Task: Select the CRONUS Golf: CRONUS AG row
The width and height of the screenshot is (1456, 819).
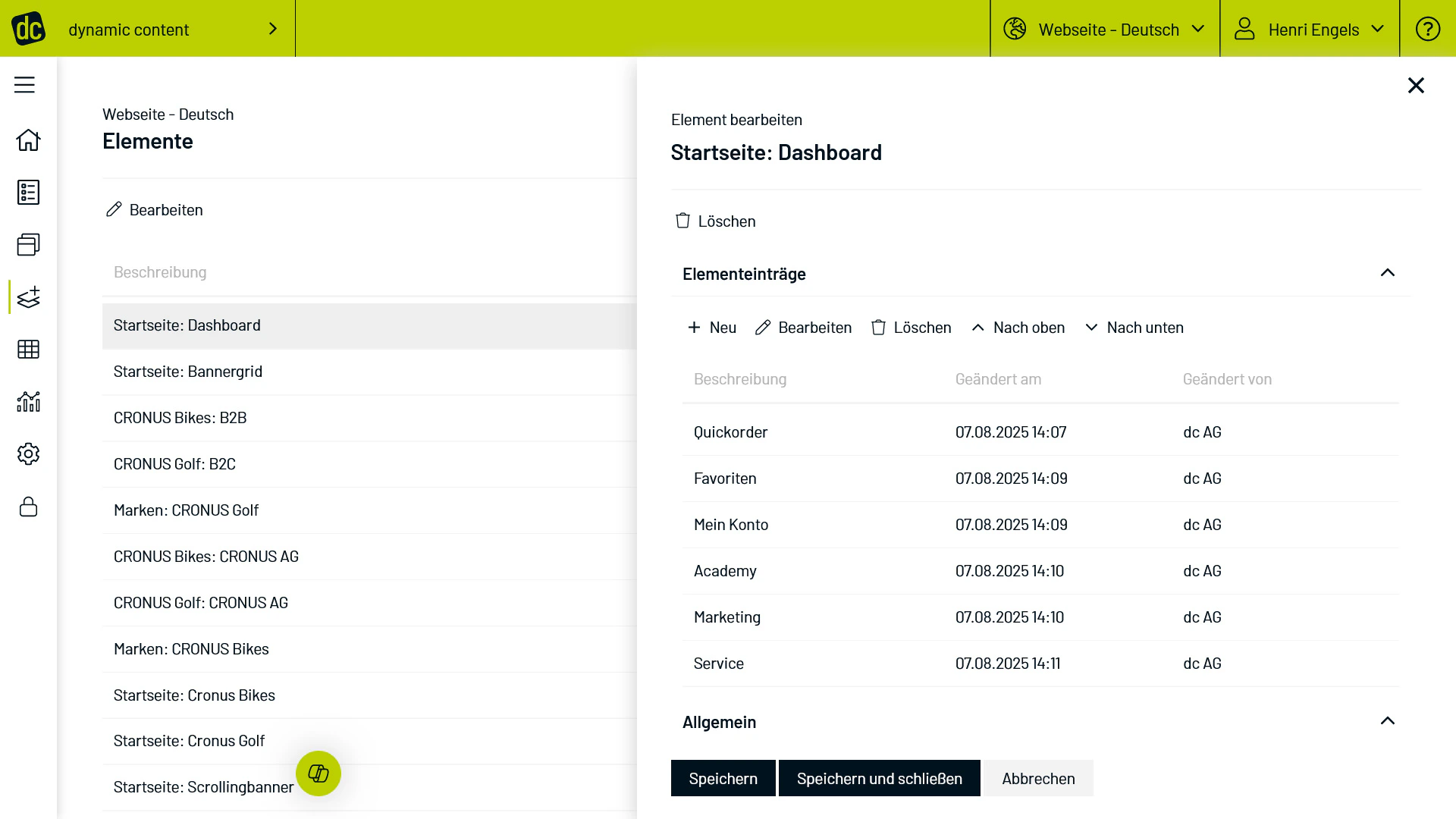Action: coord(369,603)
